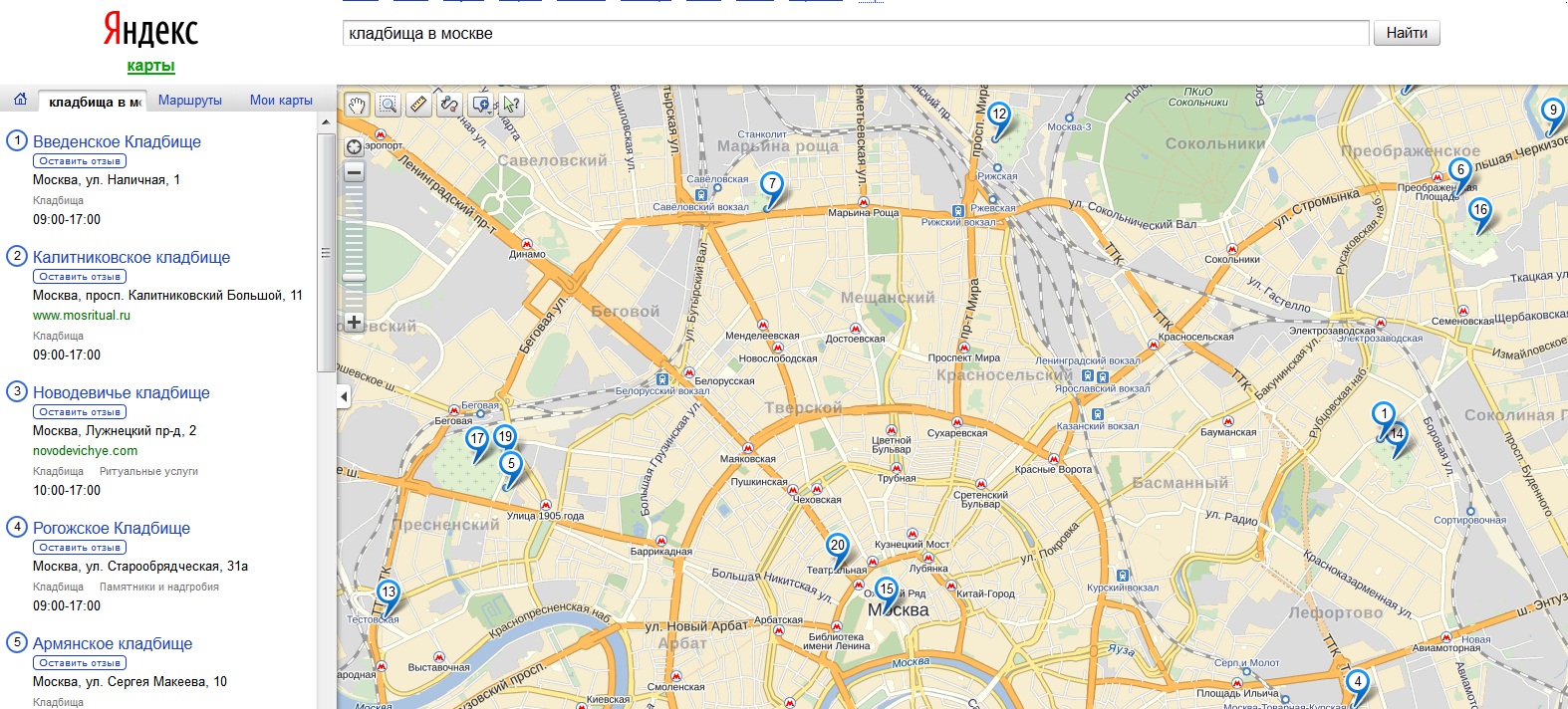Zoom in using the plus button
Image resolution: width=1568 pixels, height=709 pixels.
354,322
